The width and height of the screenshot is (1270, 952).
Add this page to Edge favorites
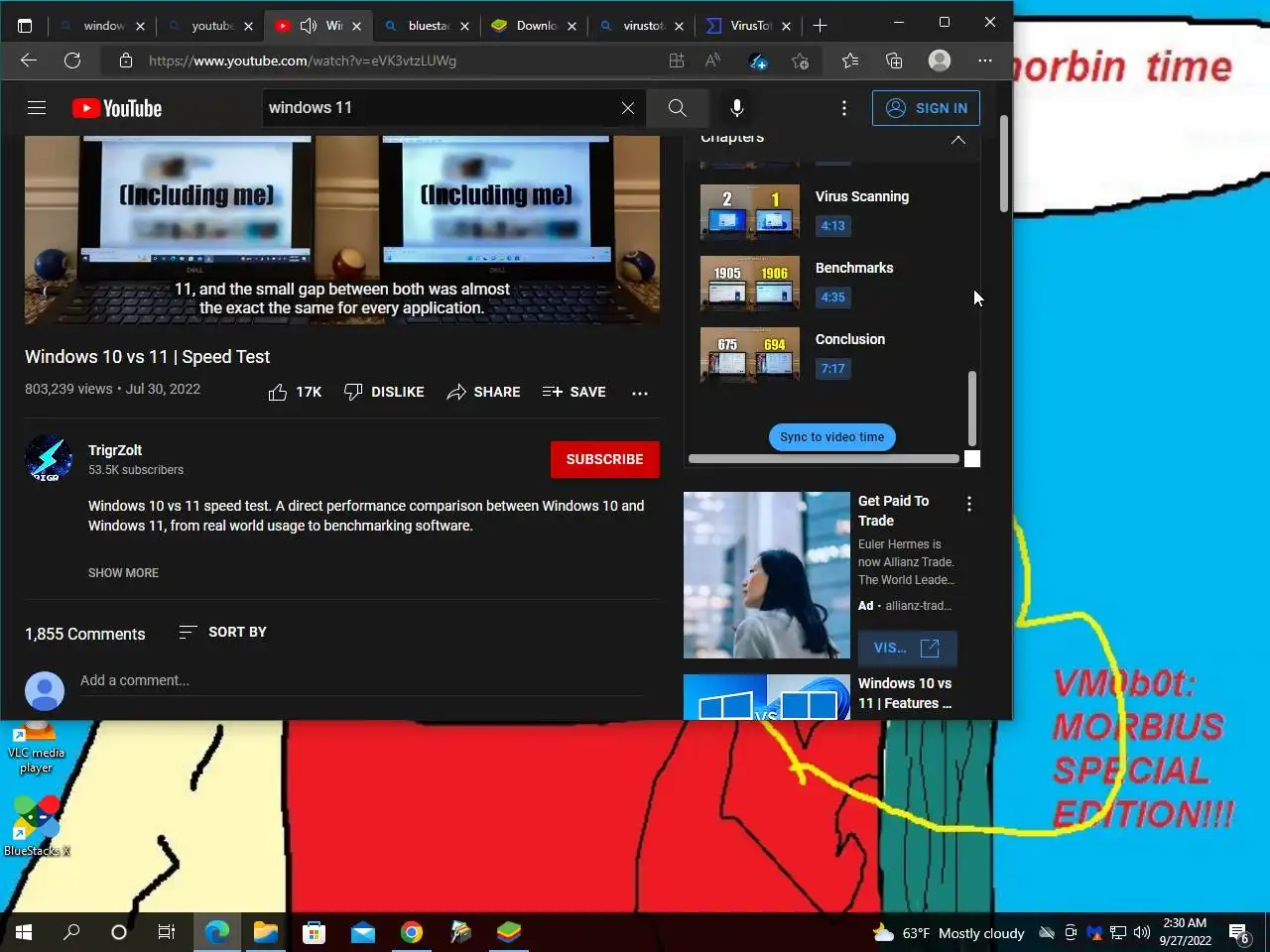[x=800, y=60]
